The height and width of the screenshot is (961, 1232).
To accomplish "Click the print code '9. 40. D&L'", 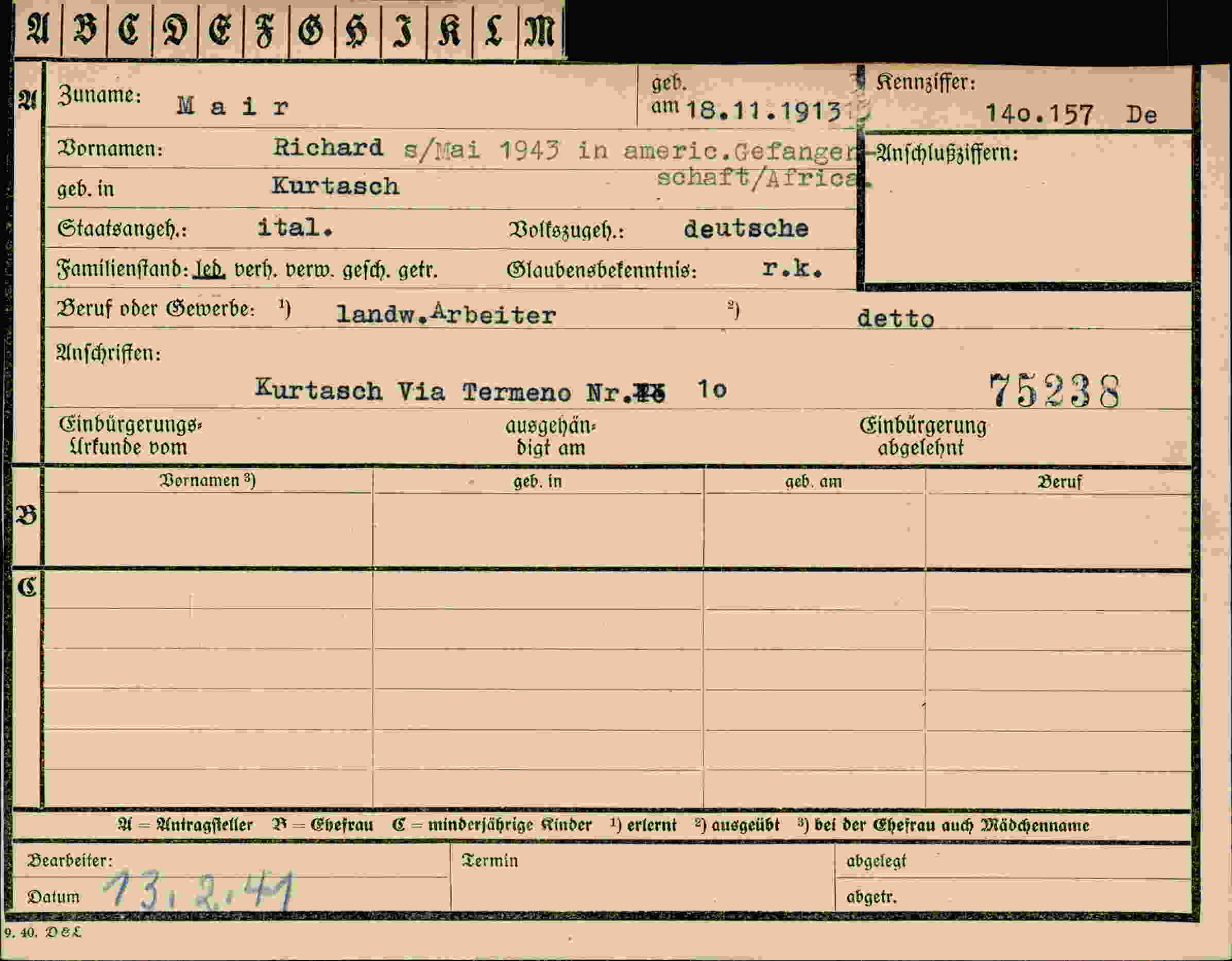I will tap(43, 933).
